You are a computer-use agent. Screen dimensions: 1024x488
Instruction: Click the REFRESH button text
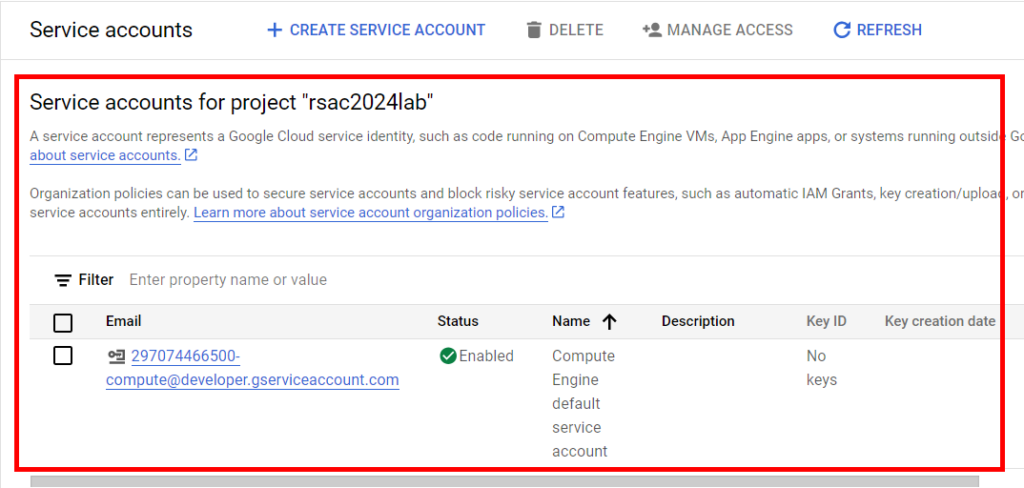[x=889, y=30]
